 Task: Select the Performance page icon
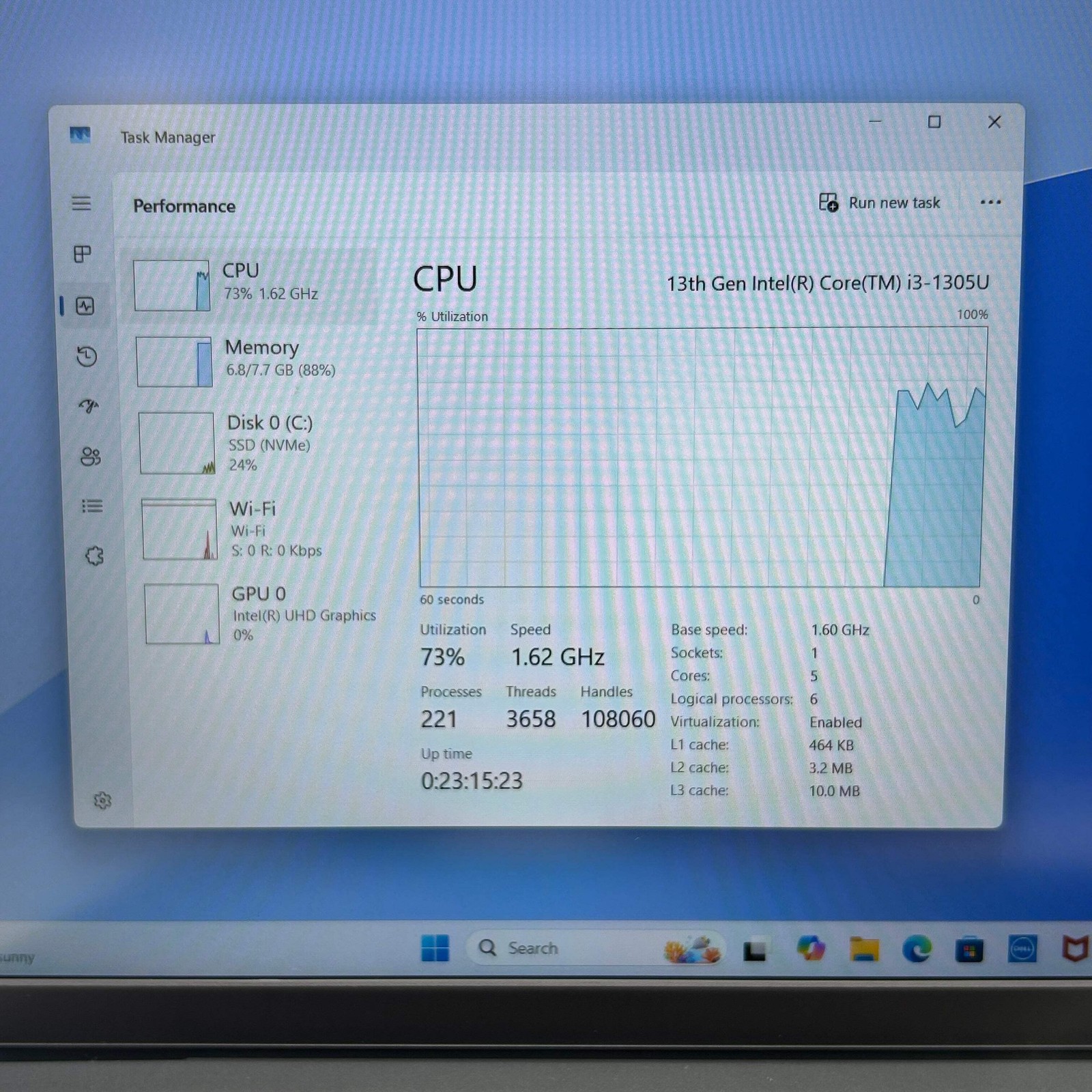(85, 306)
